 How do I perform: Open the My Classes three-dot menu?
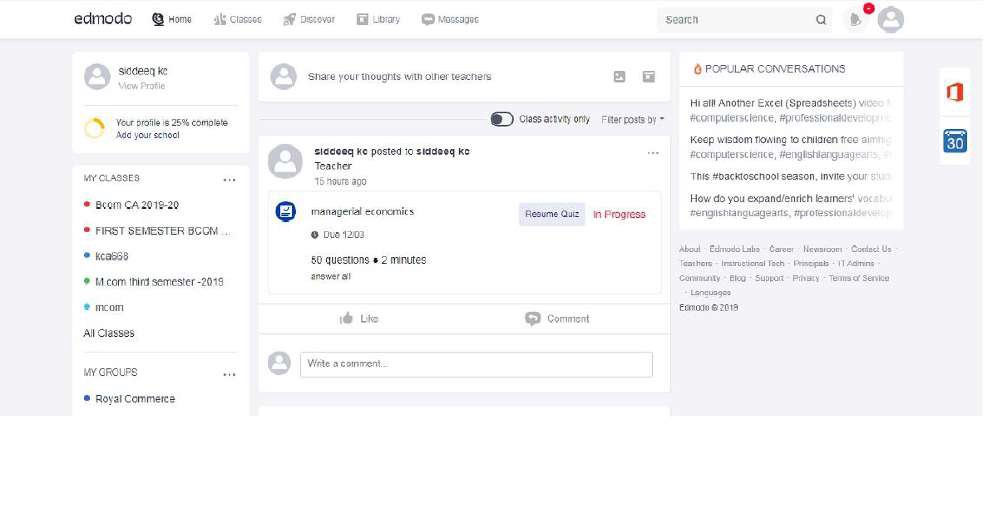tap(230, 180)
